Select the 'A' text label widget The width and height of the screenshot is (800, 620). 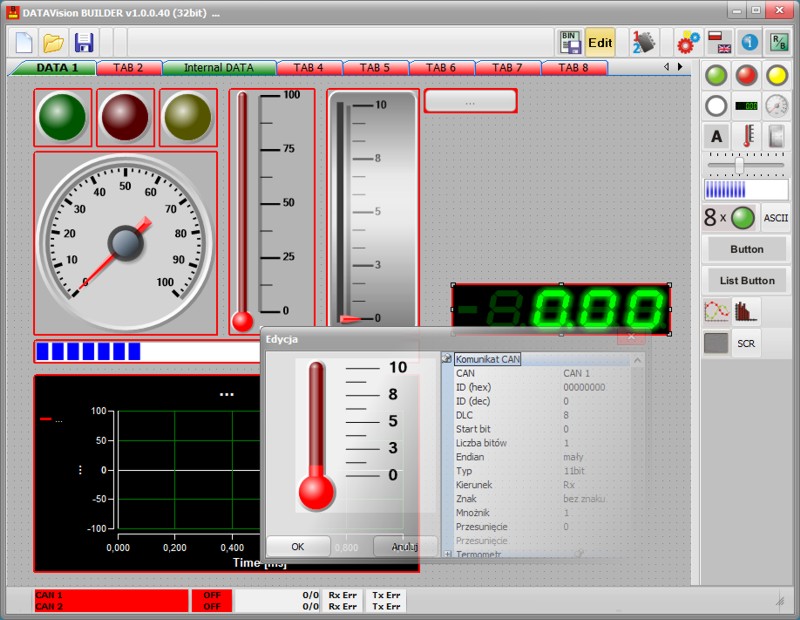point(716,136)
